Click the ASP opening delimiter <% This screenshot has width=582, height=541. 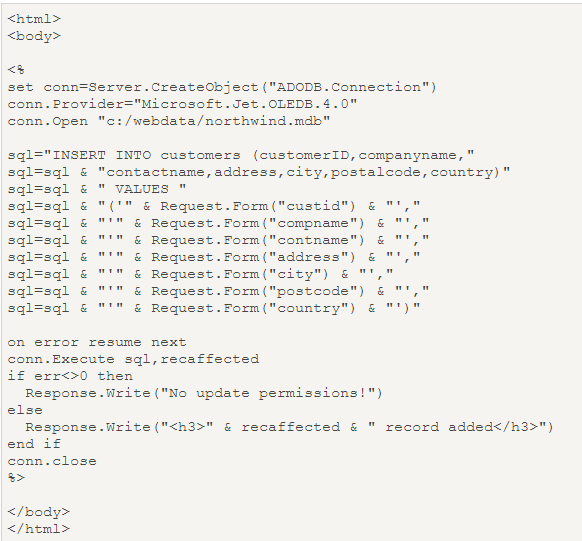pyautogui.click(x=16, y=70)
